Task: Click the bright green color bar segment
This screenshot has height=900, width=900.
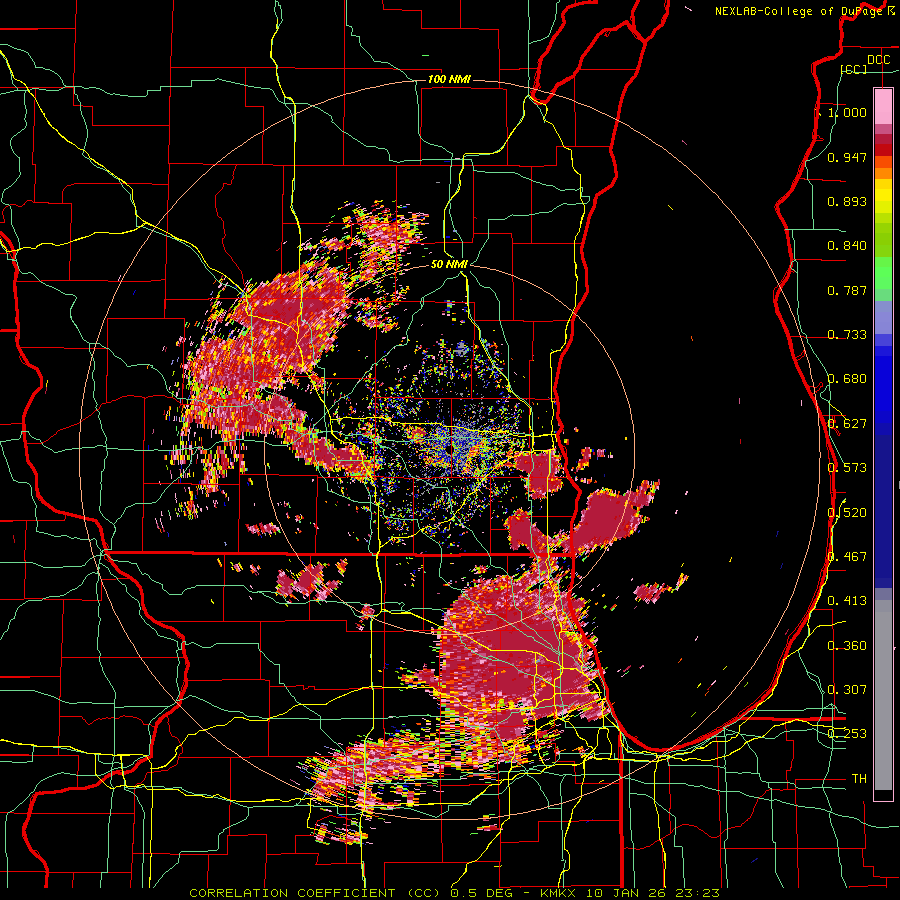Action: [883, 273]
